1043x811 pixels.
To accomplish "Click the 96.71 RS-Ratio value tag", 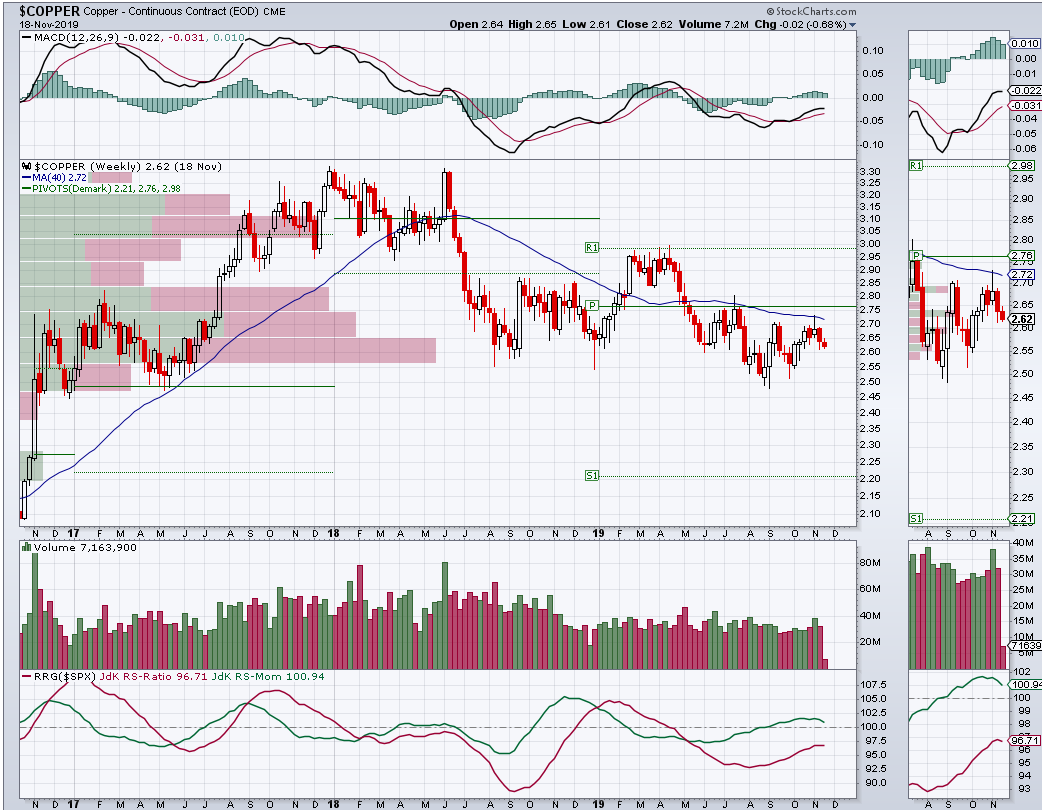I will point(1024,740).
